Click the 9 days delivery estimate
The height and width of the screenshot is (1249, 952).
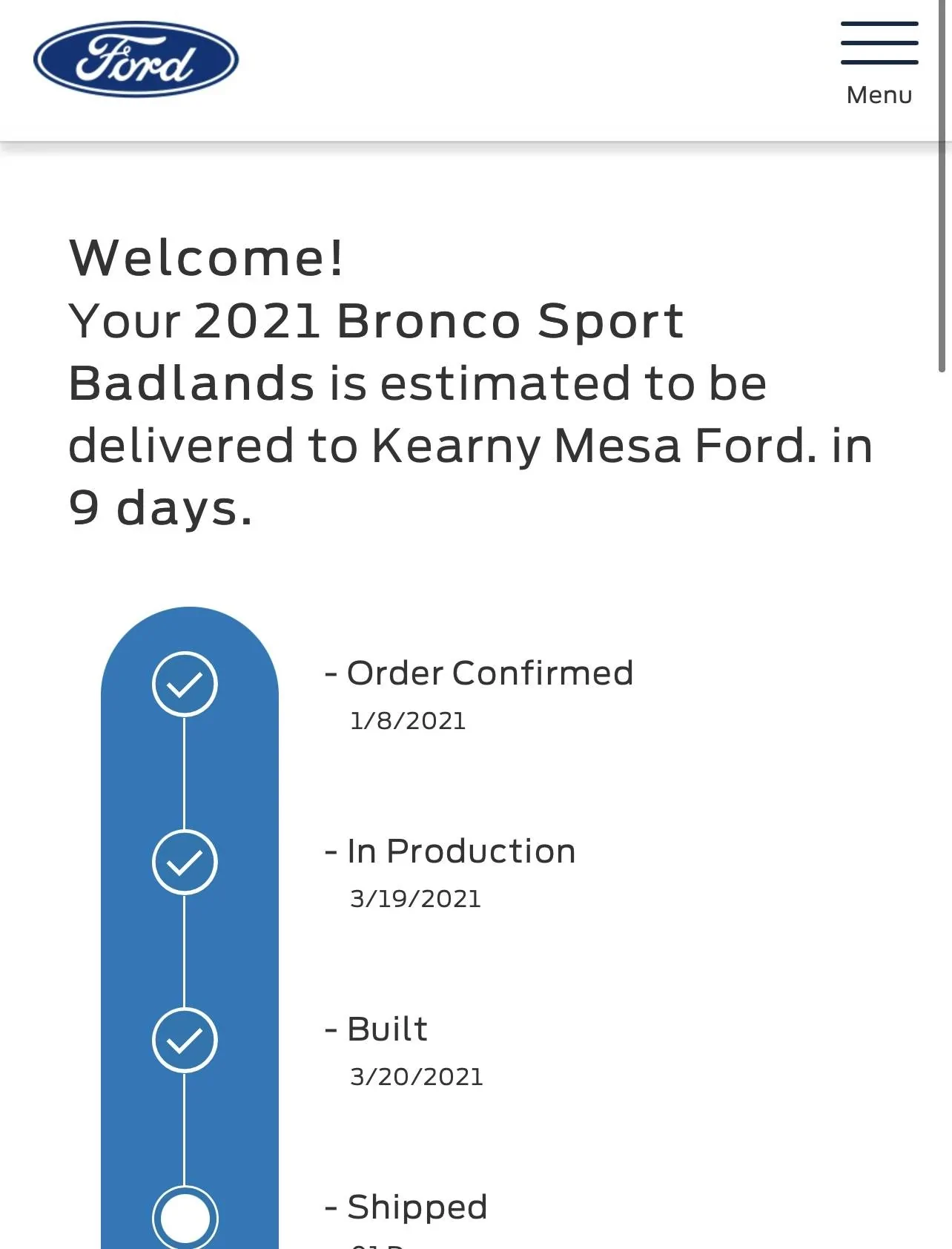[x=160, y=509]
